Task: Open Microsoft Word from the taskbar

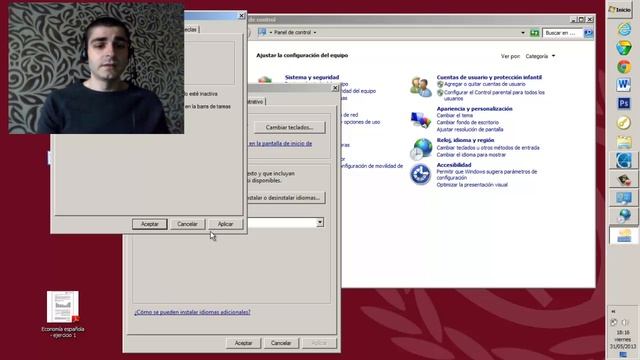Action: (x=624, y=84)
